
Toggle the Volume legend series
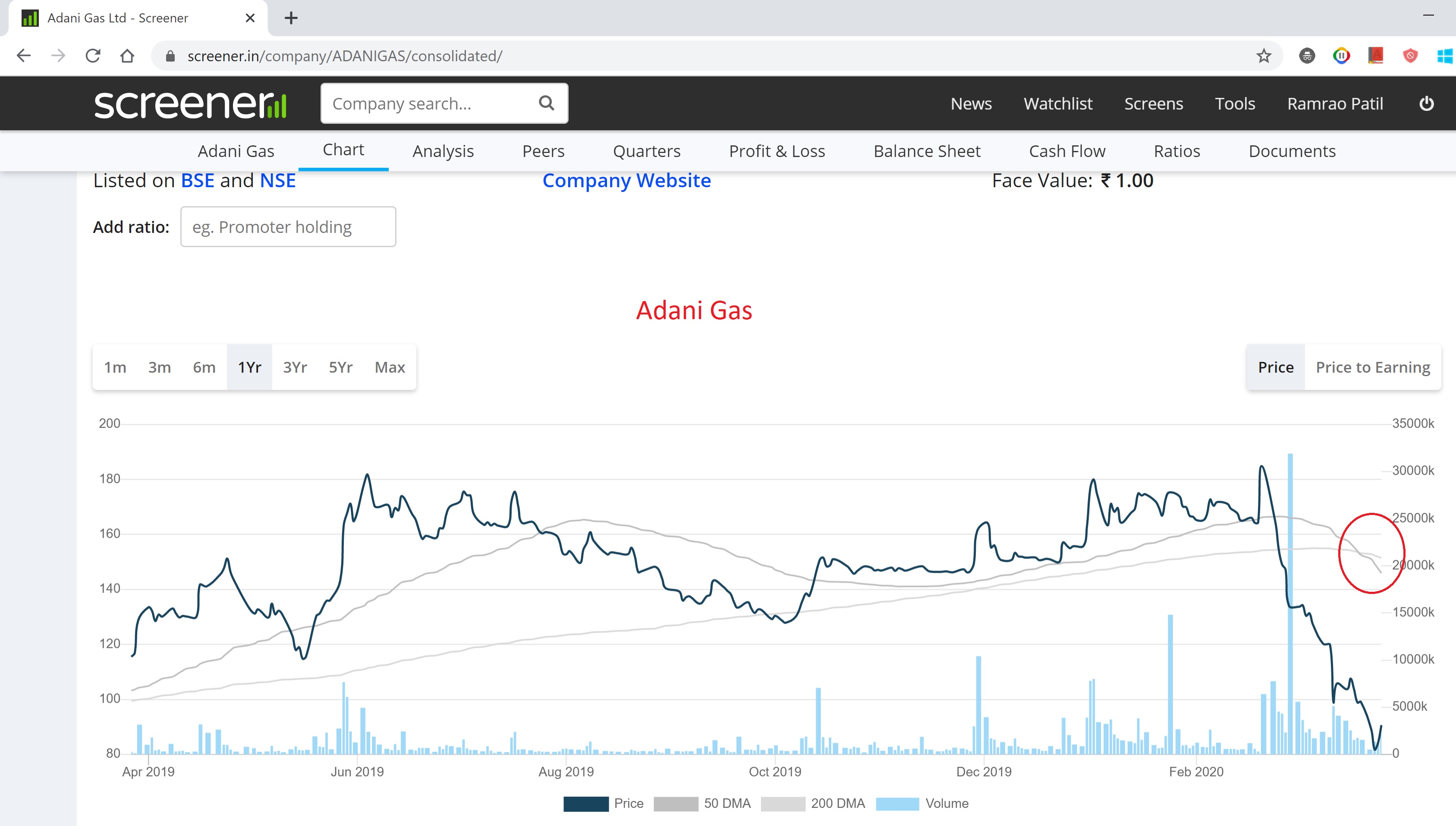pos(922,803)
